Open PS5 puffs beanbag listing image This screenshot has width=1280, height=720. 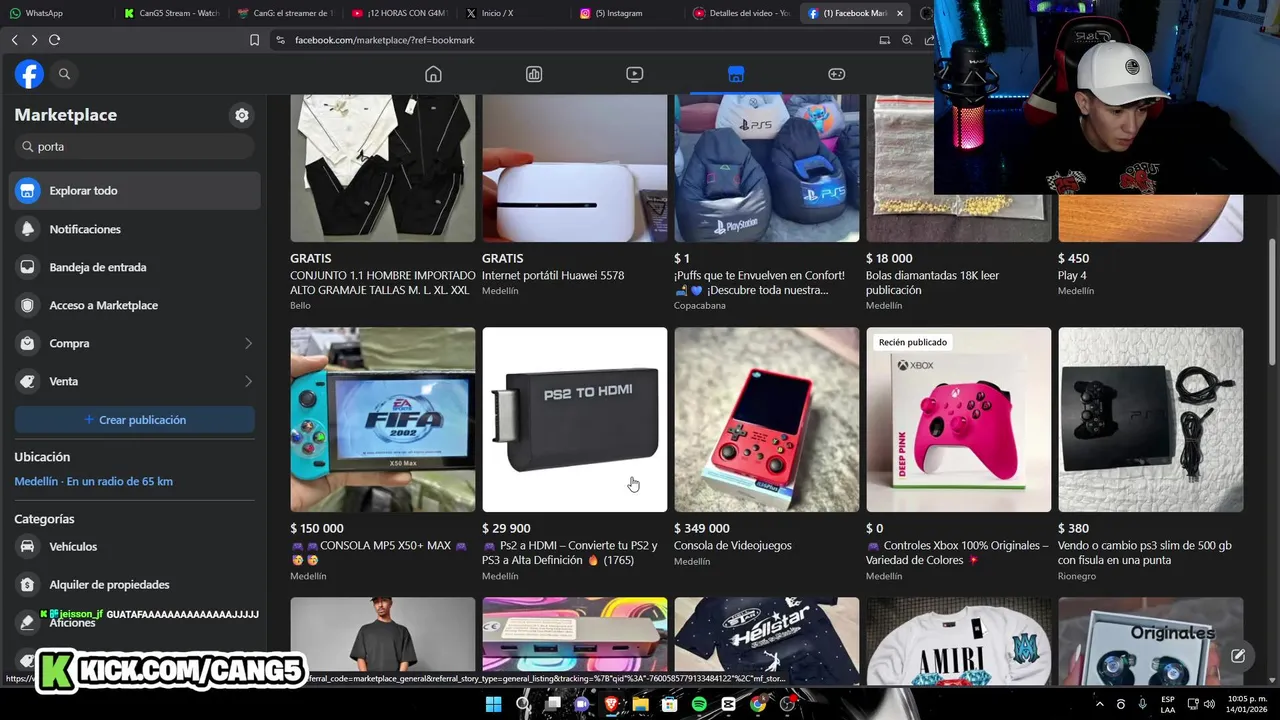coord(766,168)
